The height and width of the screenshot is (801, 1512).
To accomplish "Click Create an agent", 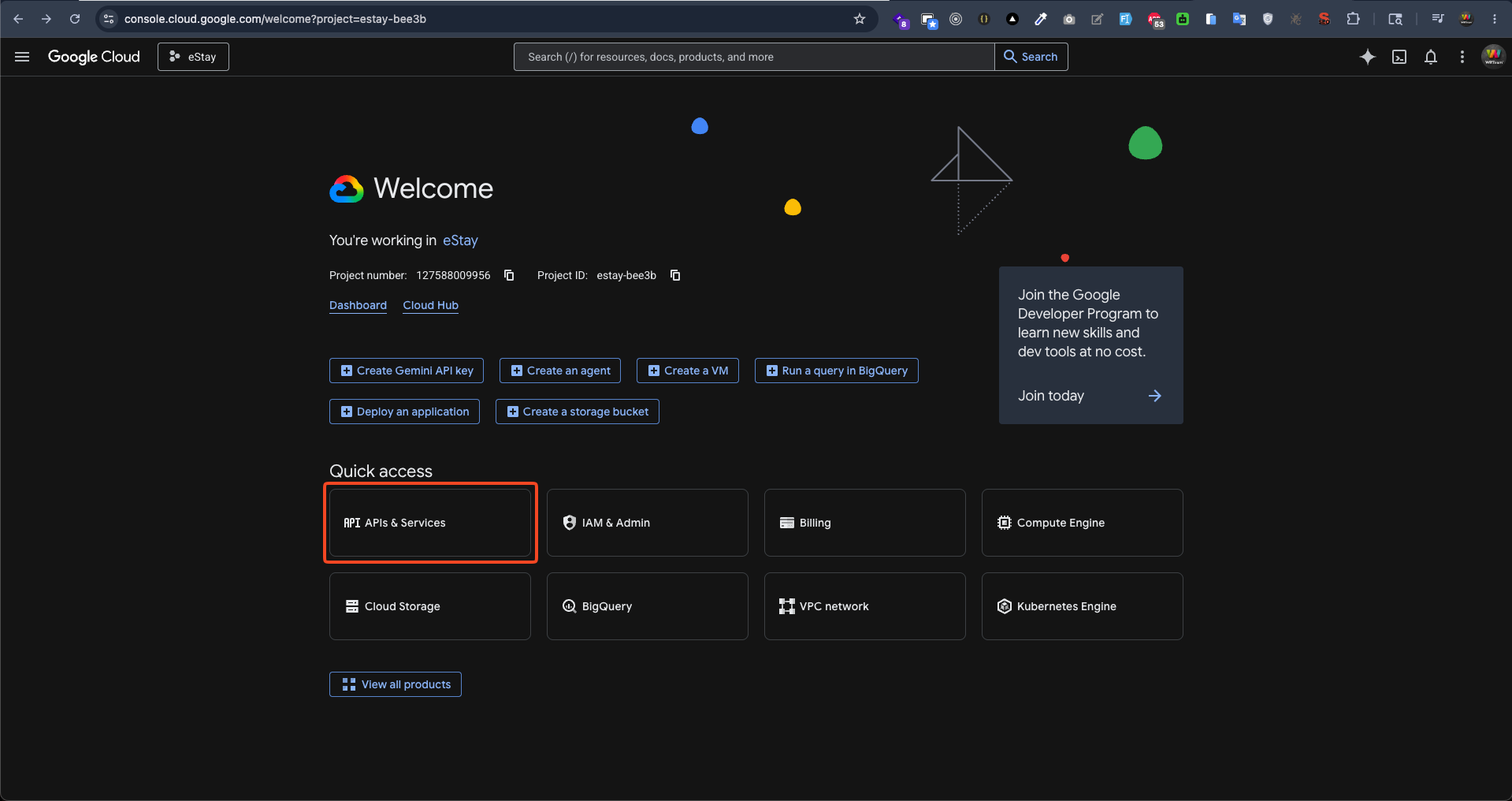I will pos(560,371).
